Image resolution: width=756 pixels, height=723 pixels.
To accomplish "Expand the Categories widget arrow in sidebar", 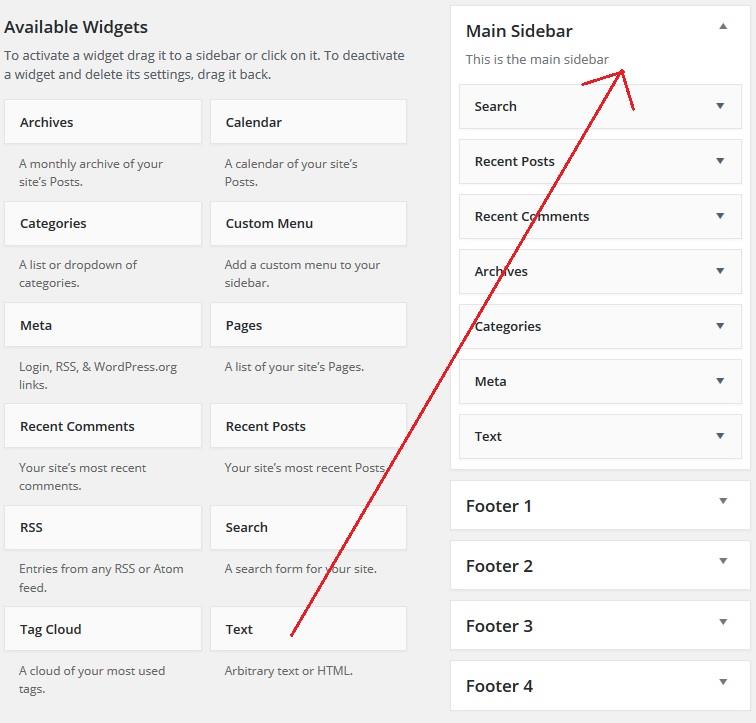I will point(719,326).
